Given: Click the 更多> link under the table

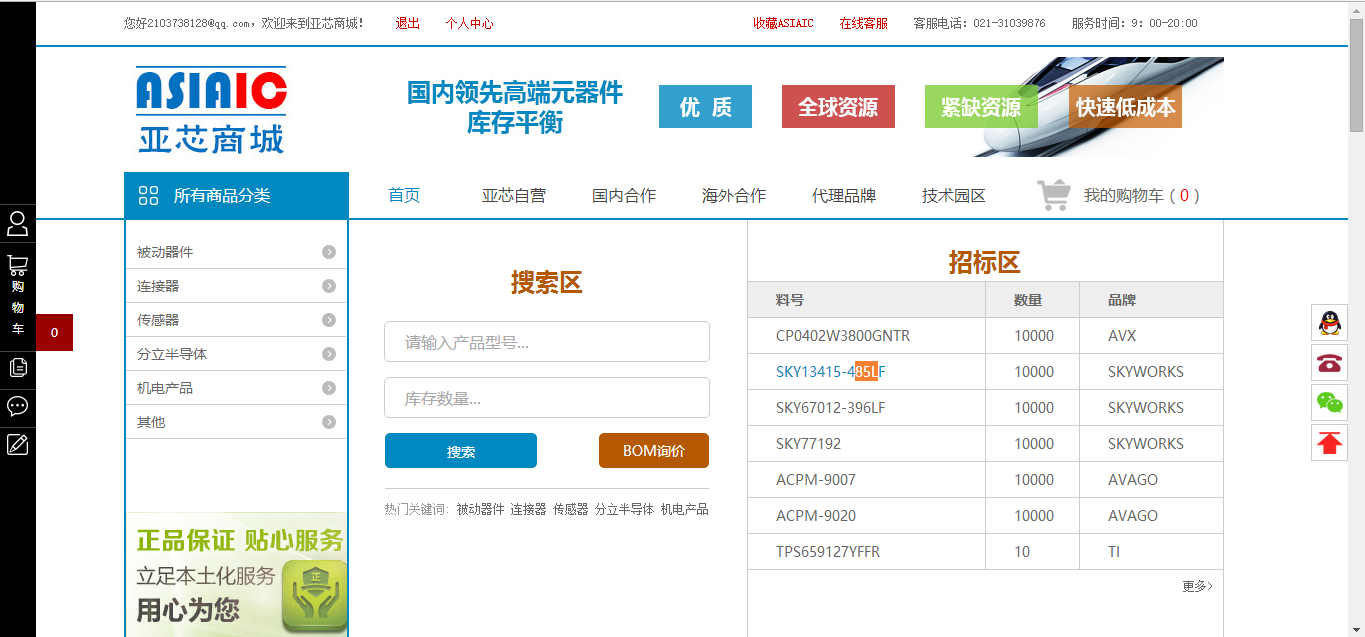Looking at the screenshot, I should tap(1197, 586).
